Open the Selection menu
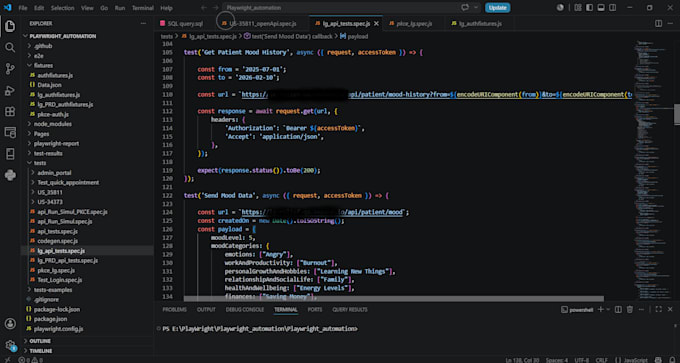This screenshot has width=680, height=363. tap(62, 8)
